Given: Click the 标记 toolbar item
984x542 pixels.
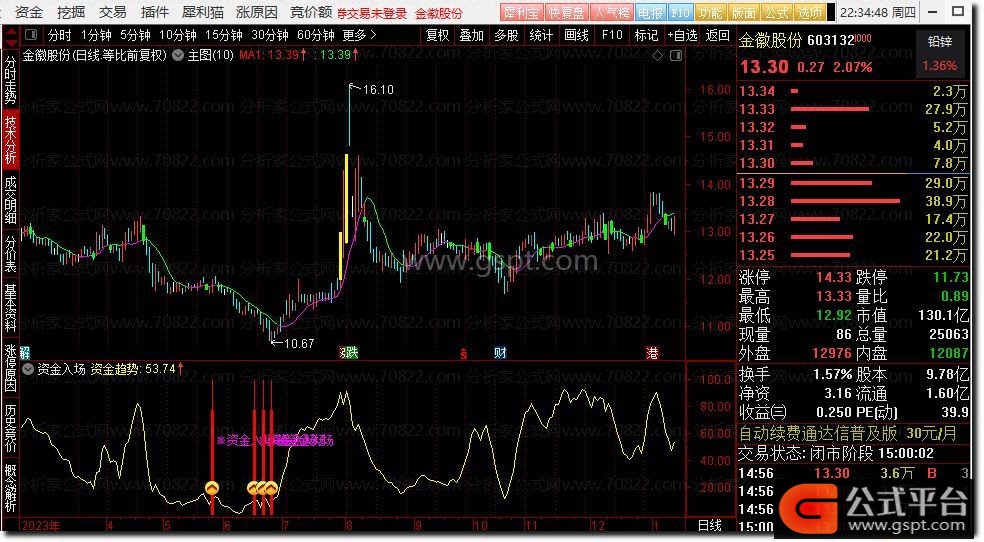Looking at the screenshot, I should [x=646, y=35].
